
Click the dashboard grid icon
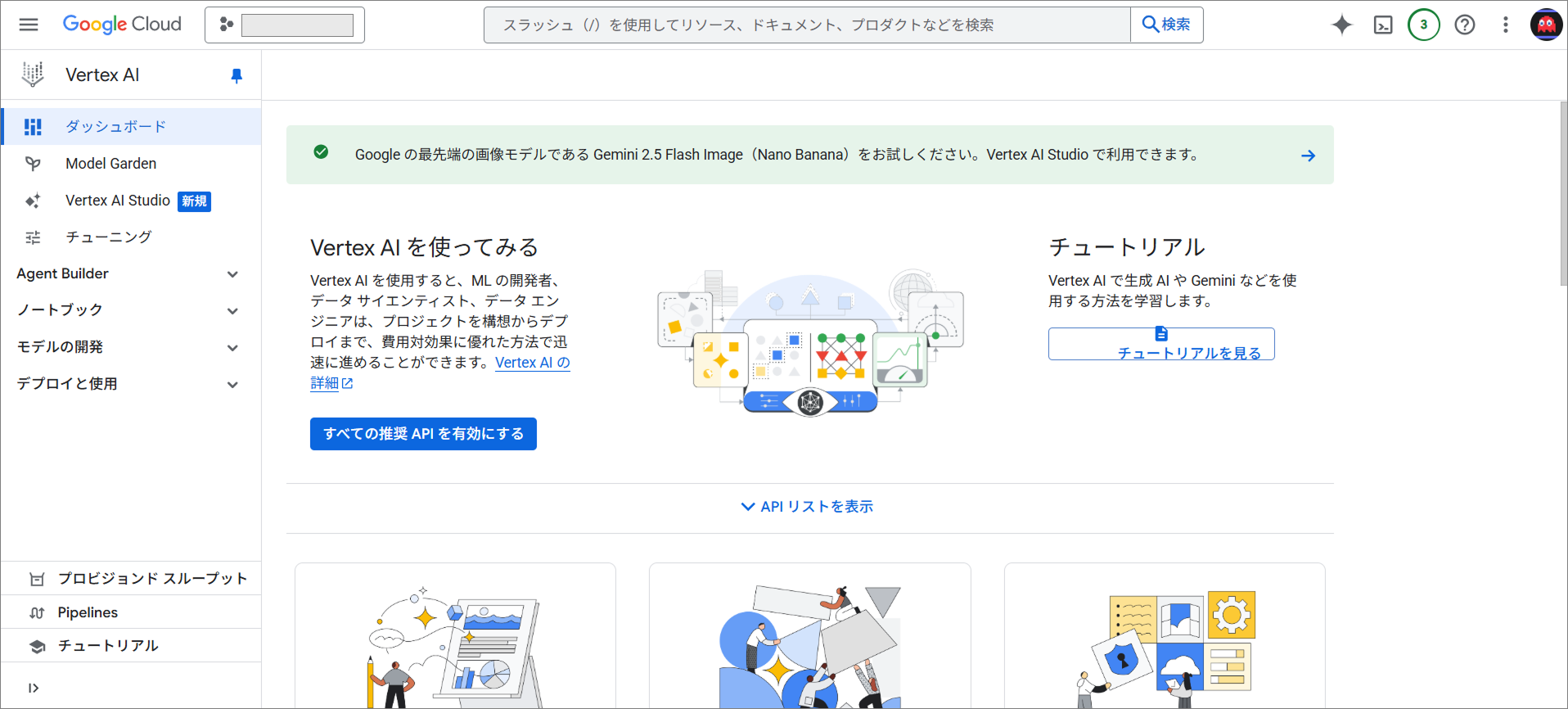pos(33,127)
